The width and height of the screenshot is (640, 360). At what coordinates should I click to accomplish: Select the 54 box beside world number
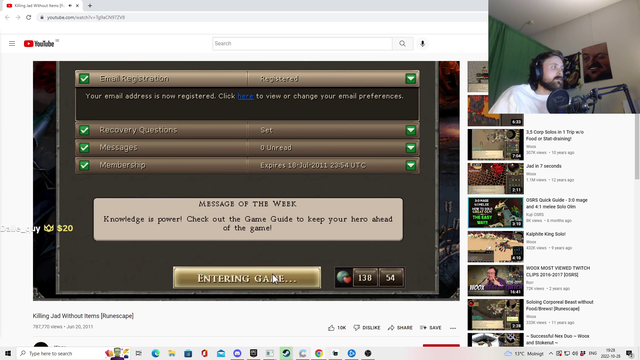pos(391,278)
